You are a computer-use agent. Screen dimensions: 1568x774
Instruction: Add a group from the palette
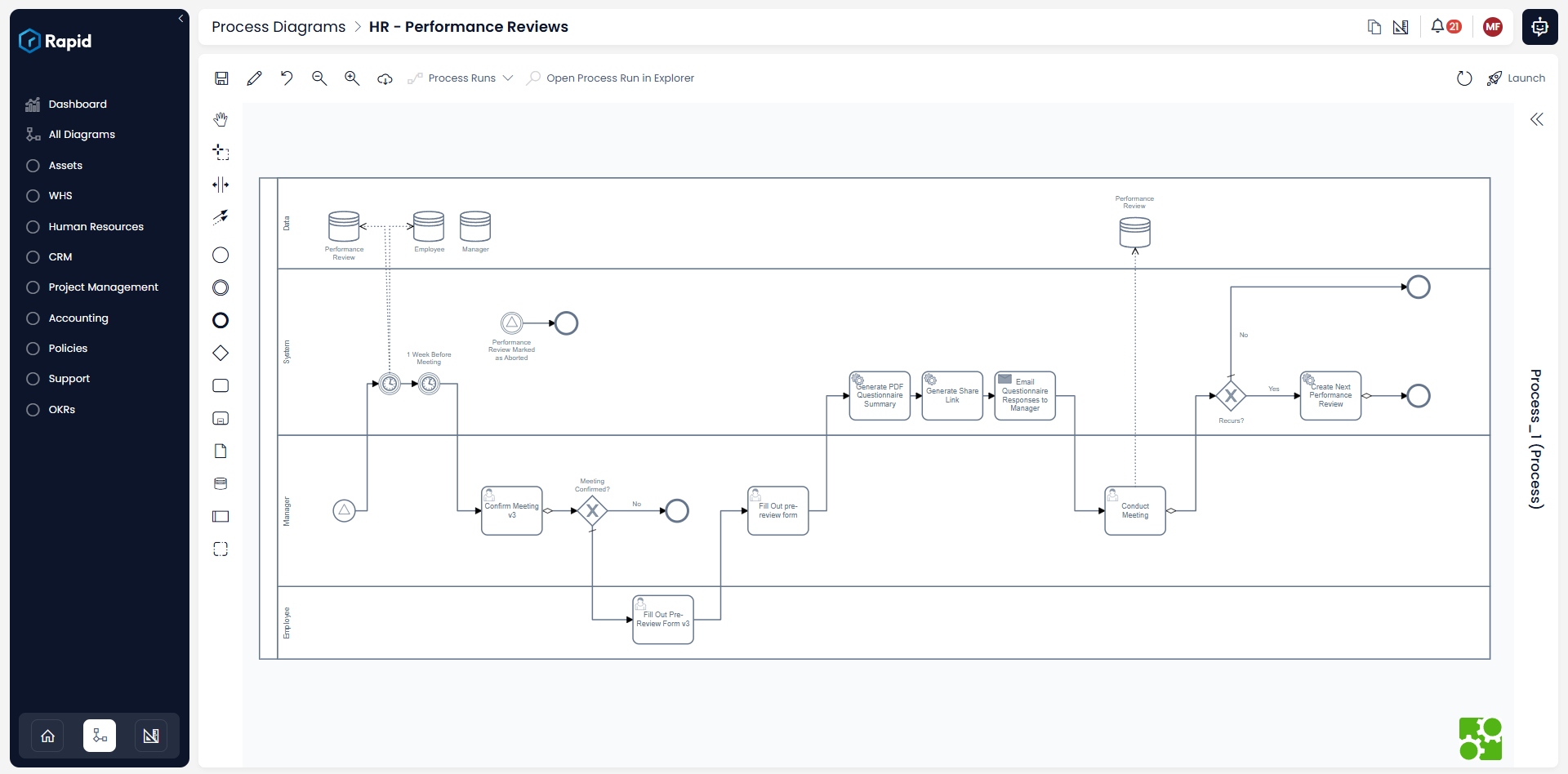pyautogui.click(x=220, y=549)
